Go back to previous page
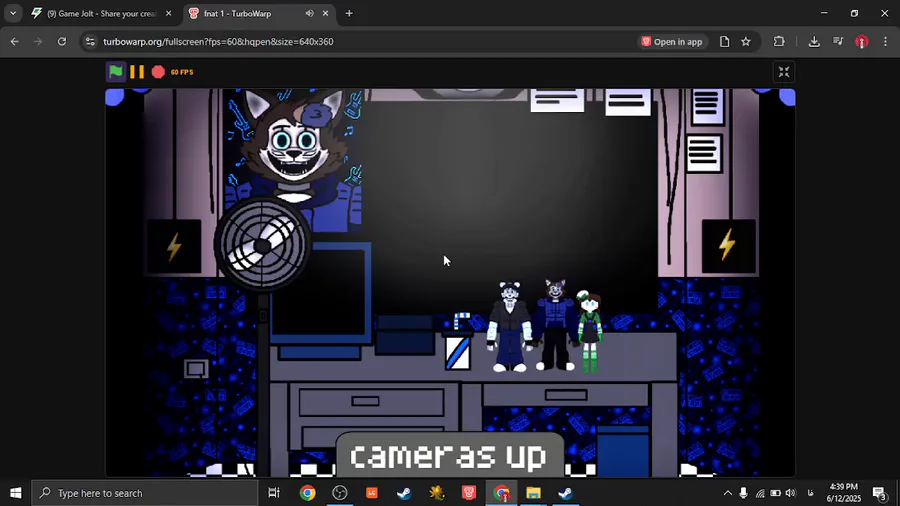This screenshot has height=506, width=900. click(15, 41)
